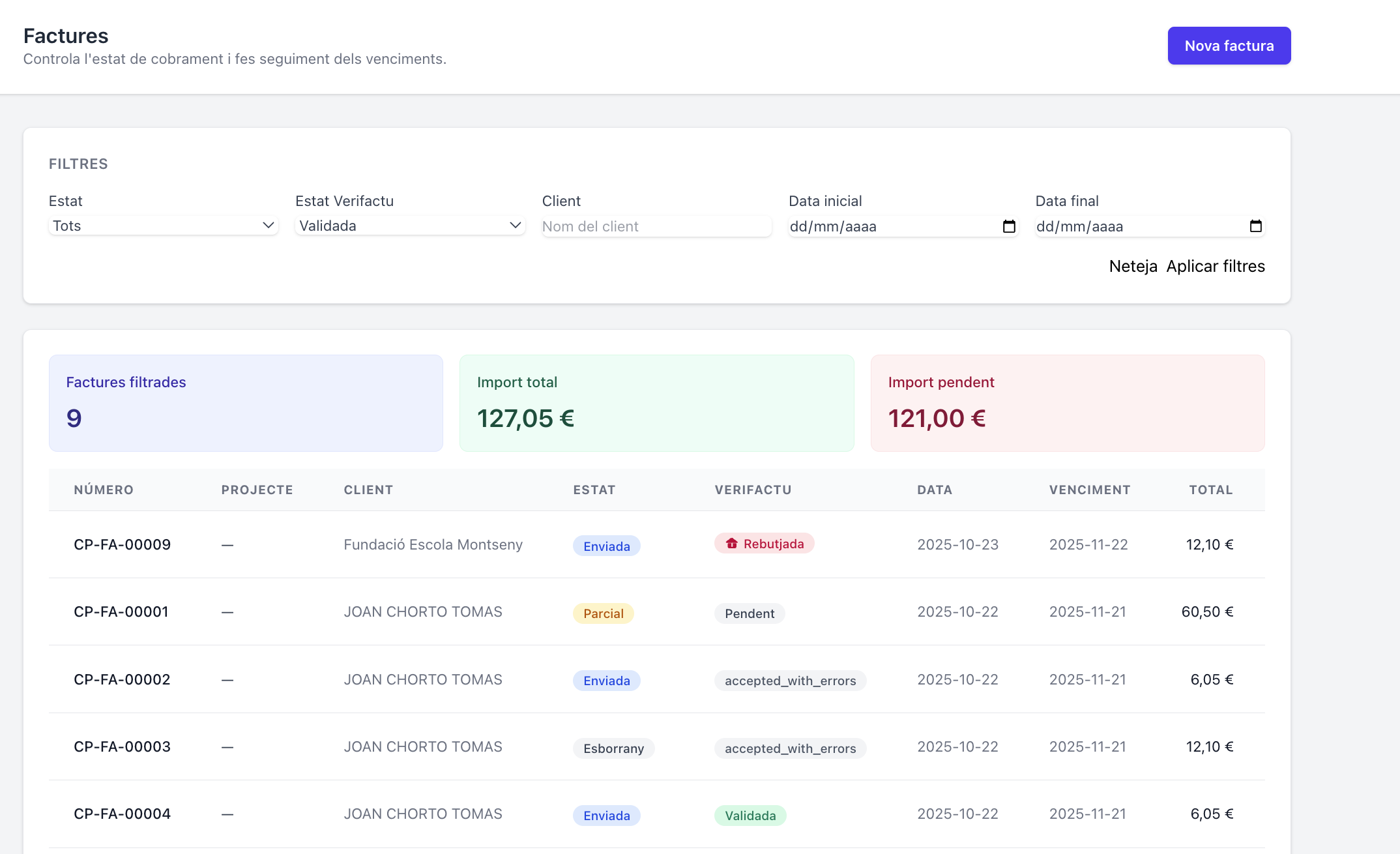Screen dimensions: 1400x854
Task: Expand the Estat dropdown showing Tots
Action: coord(164,226)
